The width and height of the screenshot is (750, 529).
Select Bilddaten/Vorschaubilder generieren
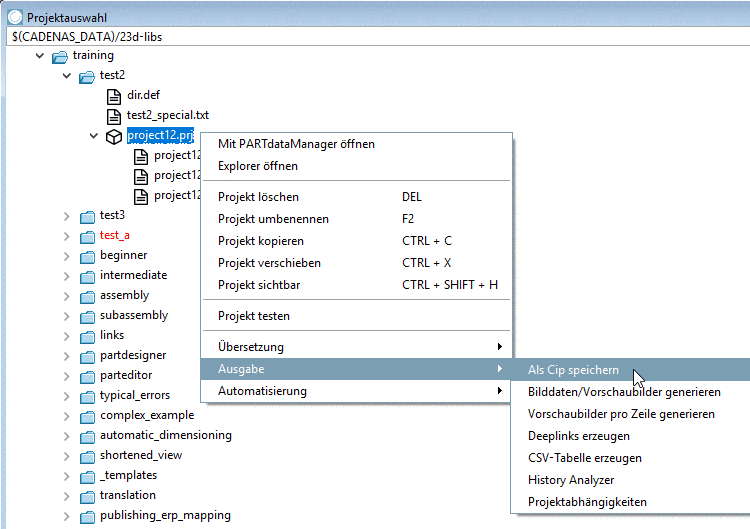tap(631, 392)
